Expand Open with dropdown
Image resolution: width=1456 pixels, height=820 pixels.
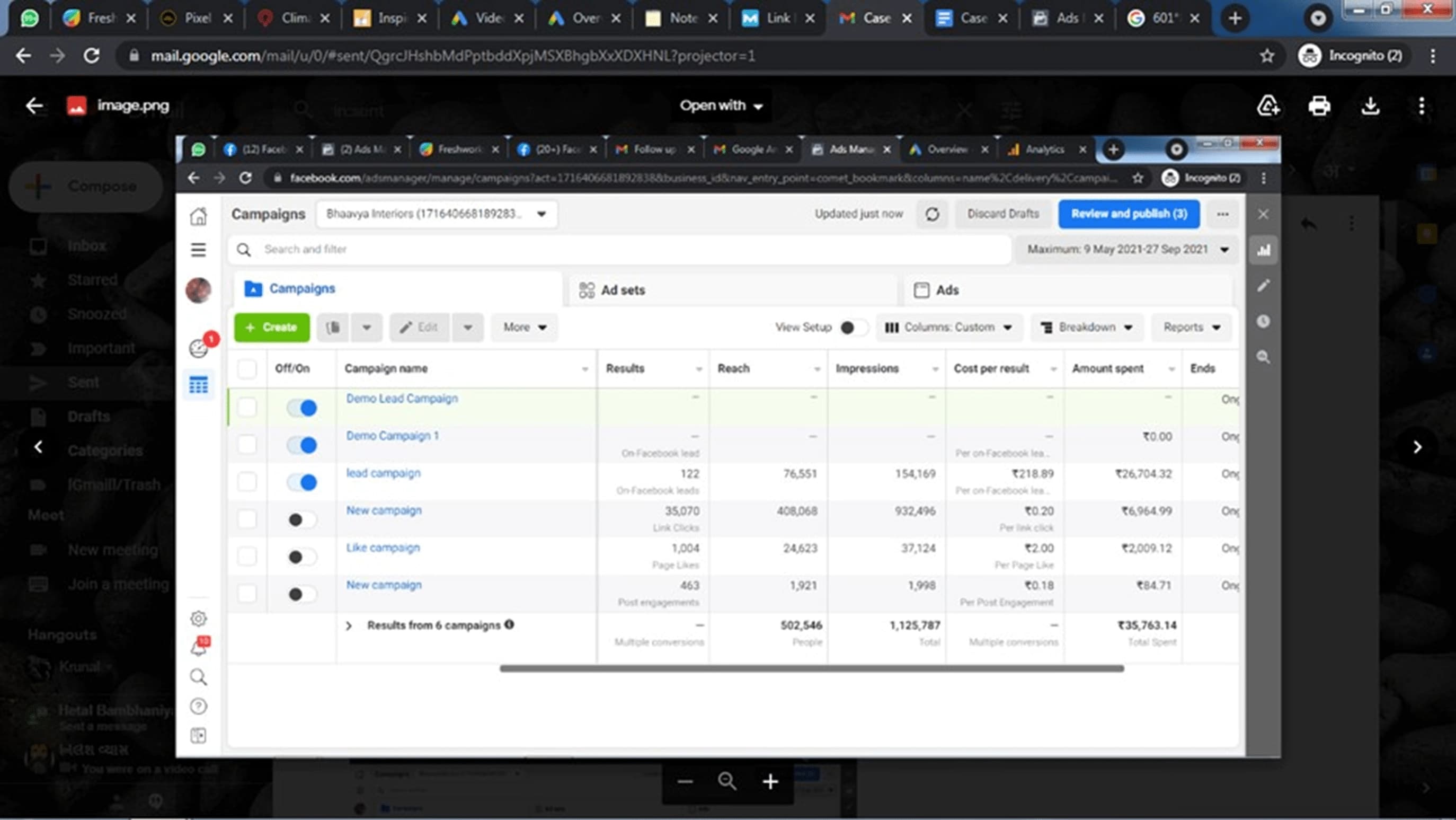click(x=721, y=106)
